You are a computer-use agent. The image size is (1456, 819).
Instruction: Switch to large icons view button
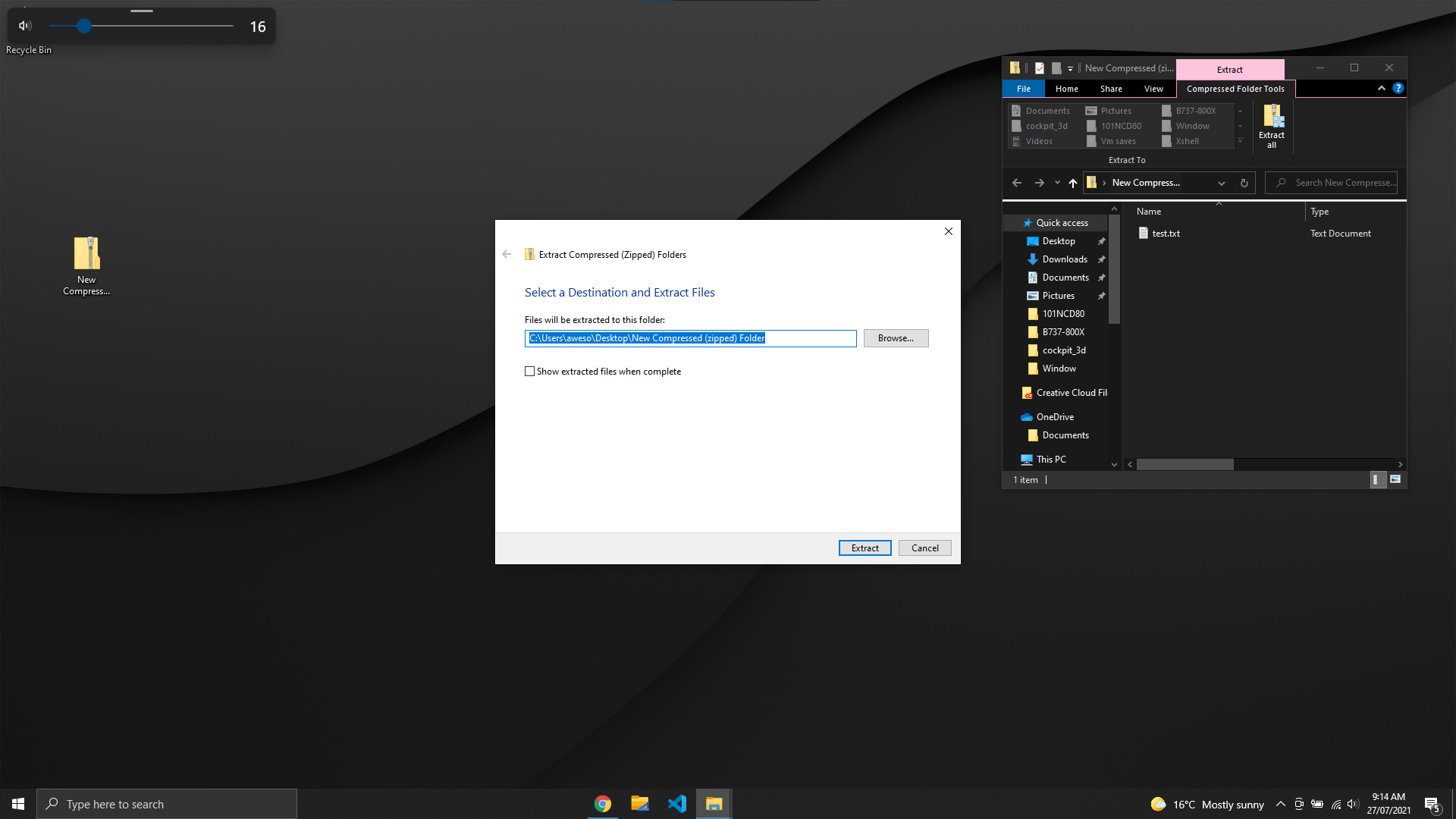click(1395, 479)
